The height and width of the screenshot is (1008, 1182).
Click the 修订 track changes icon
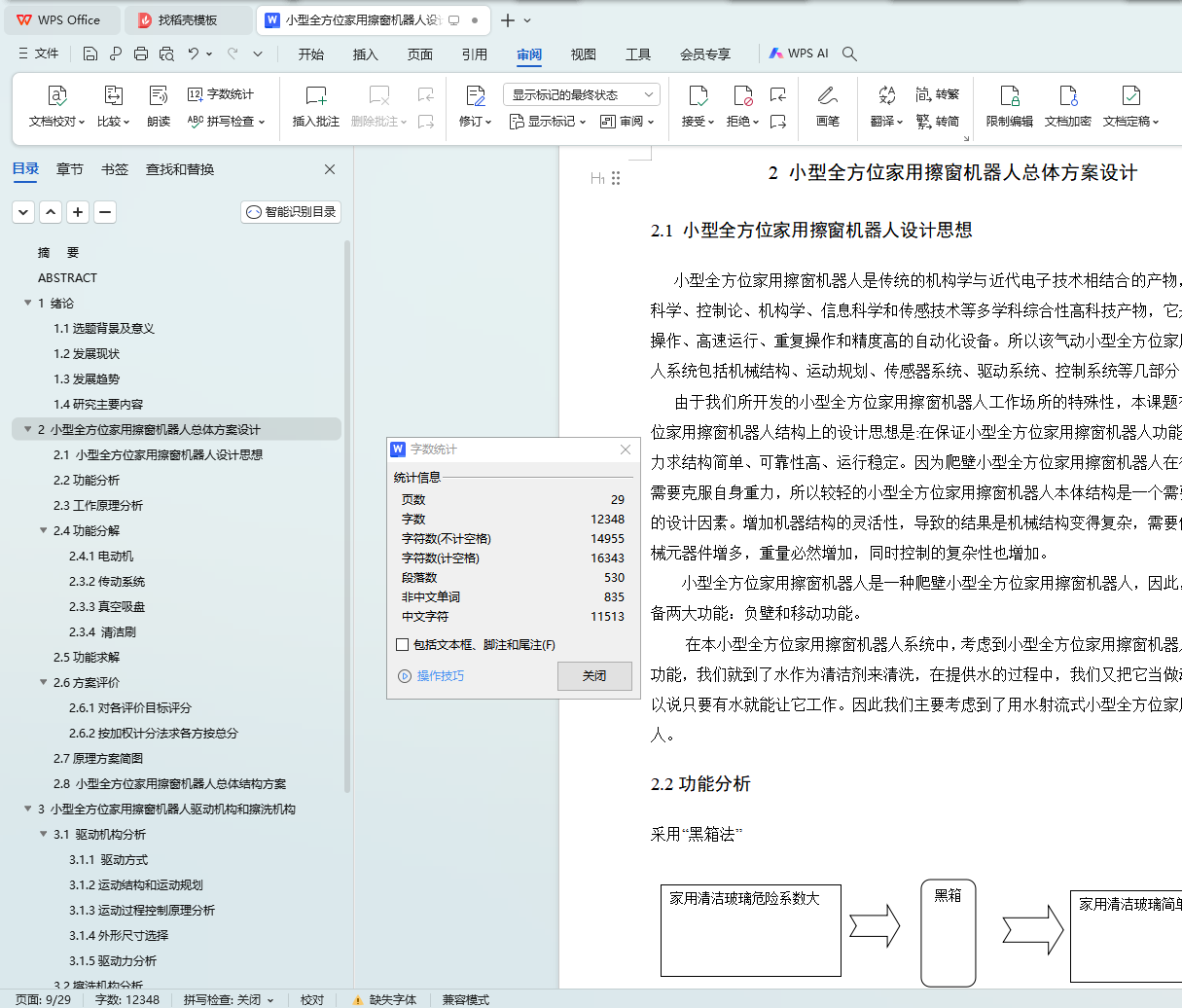[476, 95]
